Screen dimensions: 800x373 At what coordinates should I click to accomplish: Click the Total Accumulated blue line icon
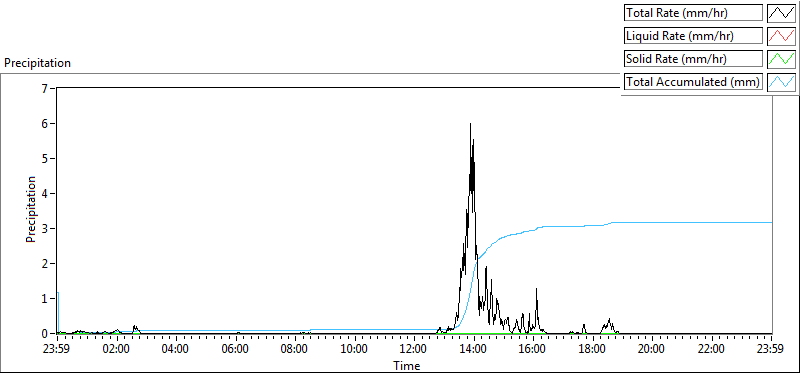click(781, 82)
